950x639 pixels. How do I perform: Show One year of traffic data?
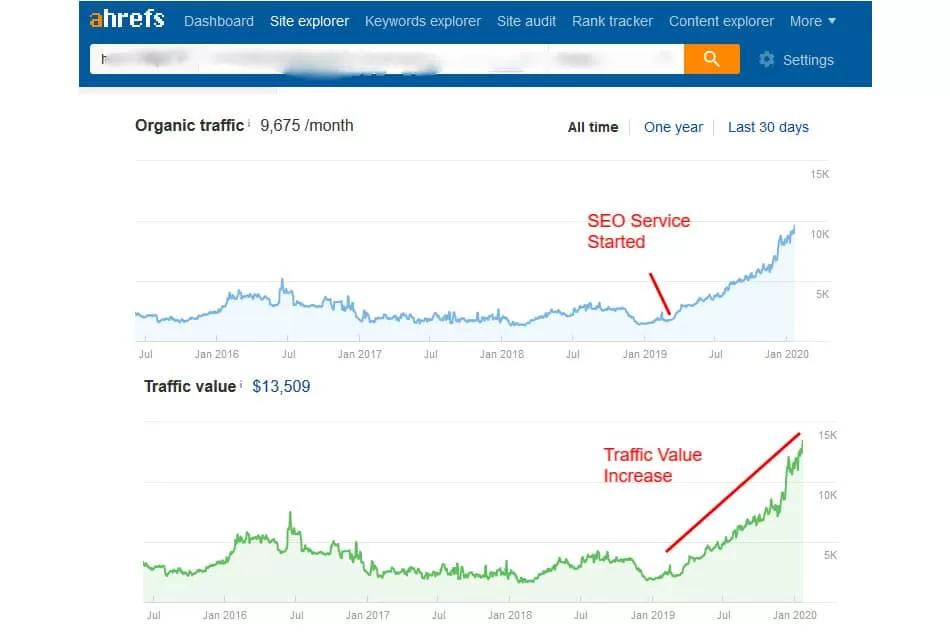pos(673,127)
